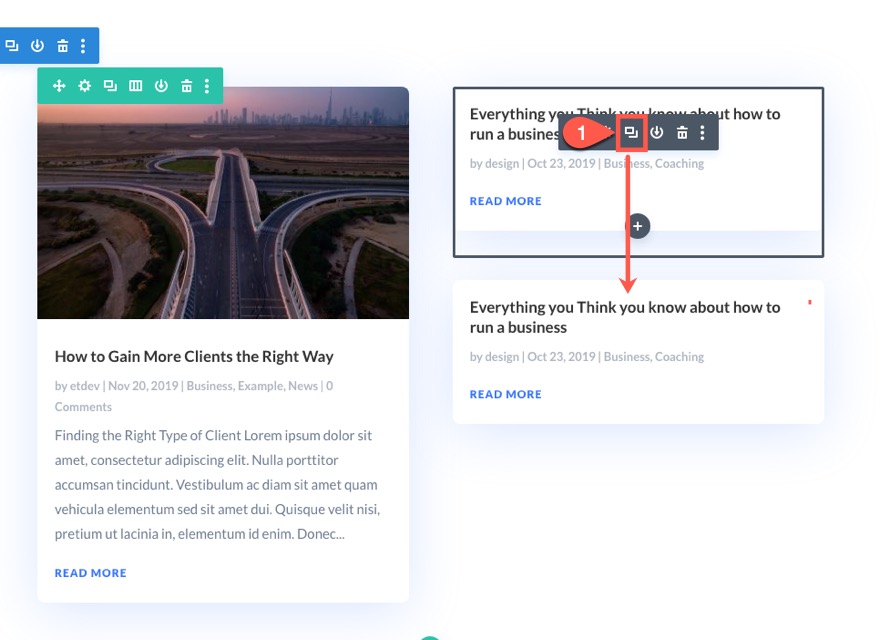Open row settings with the gear icon

click(85, 85)
